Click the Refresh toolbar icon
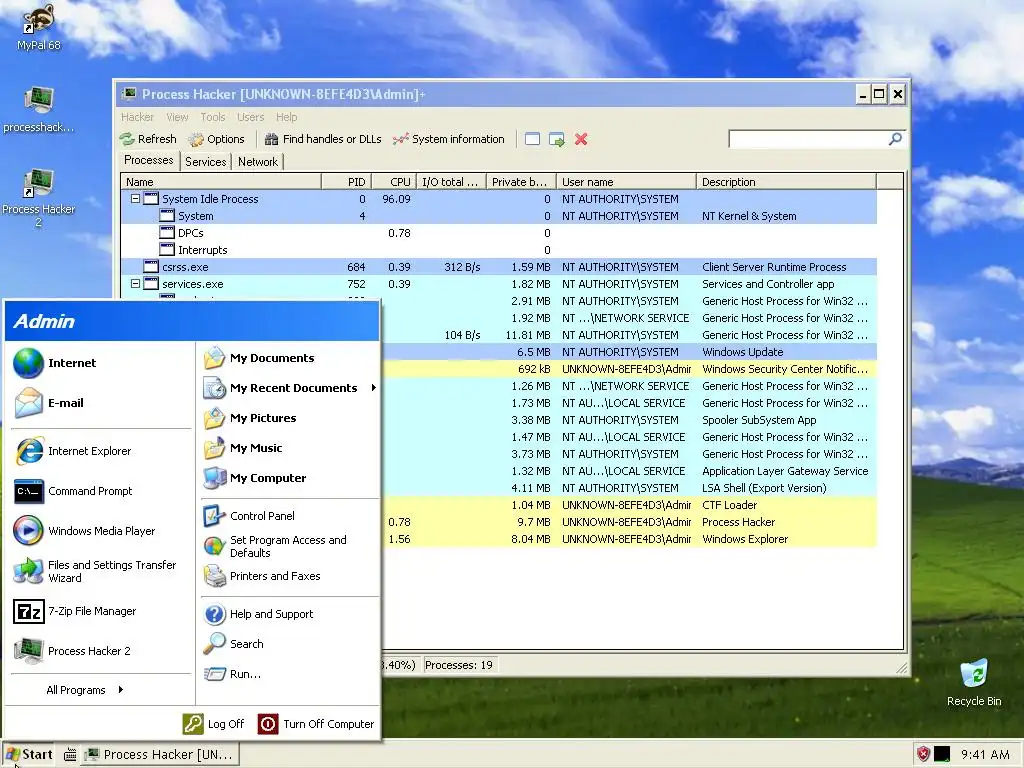The height and width of the screenshot is (768, 1024). pyautogui.click(x=127, y=139)
